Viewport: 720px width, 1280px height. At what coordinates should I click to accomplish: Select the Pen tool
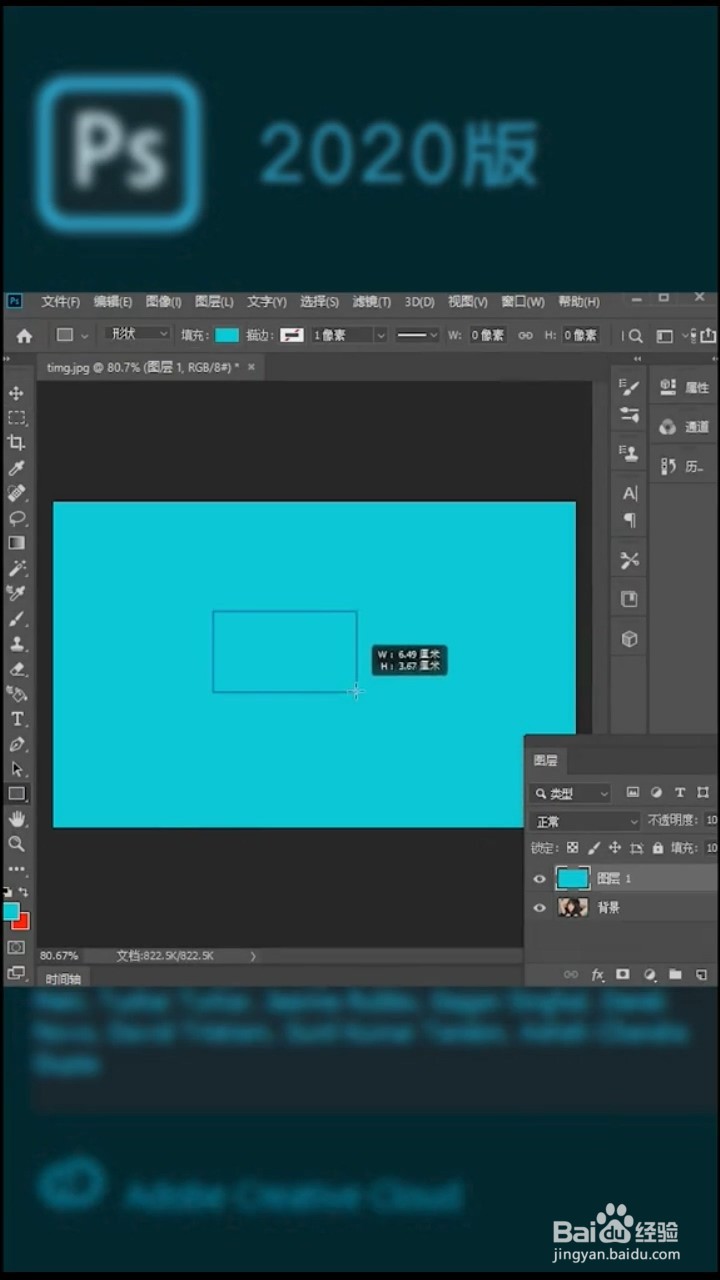click(x=16, y=744)
